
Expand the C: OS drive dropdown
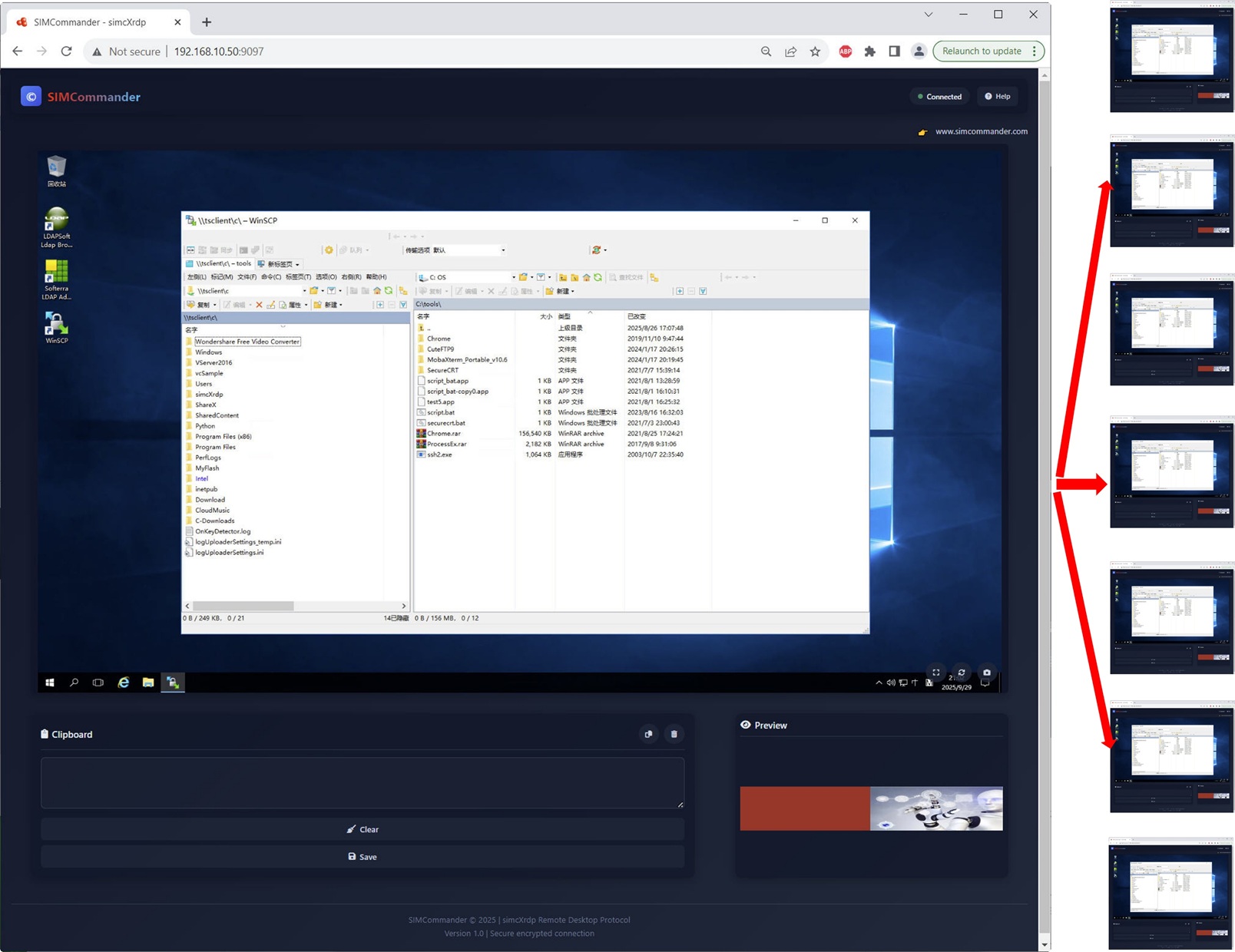pos(513,277)
